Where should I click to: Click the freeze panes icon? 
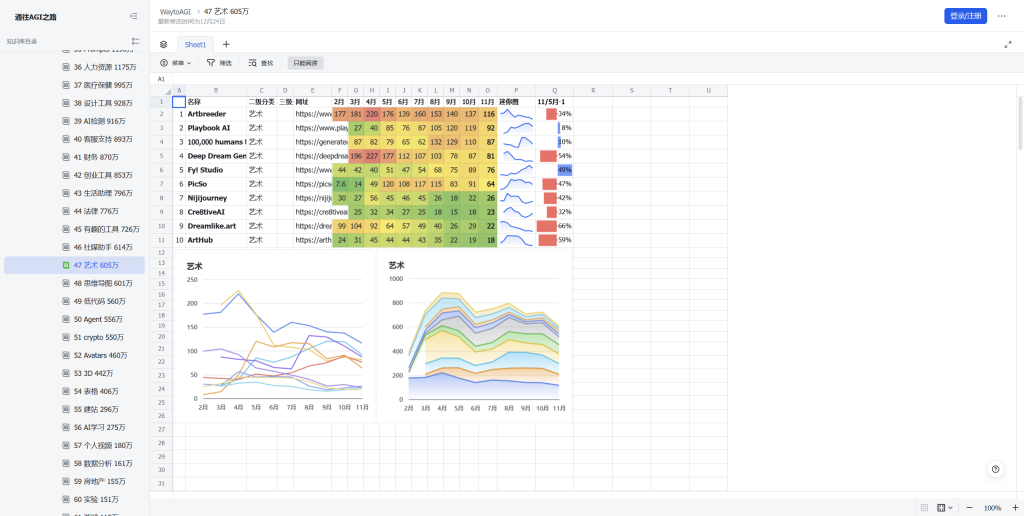pos(941,508)
